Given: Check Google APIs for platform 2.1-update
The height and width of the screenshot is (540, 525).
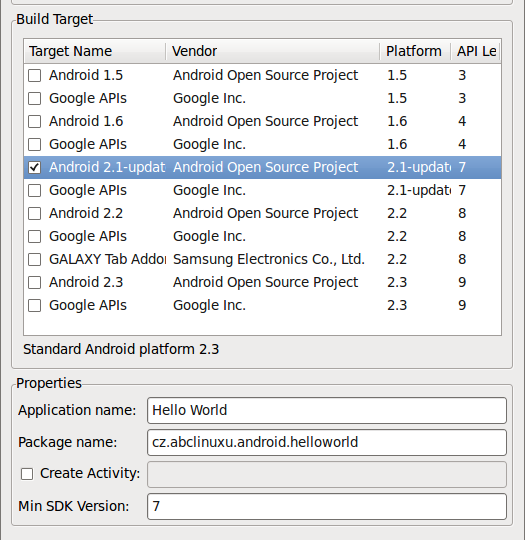Looking at the screenshot, I should pyautogui.click(x=34, y=190).
